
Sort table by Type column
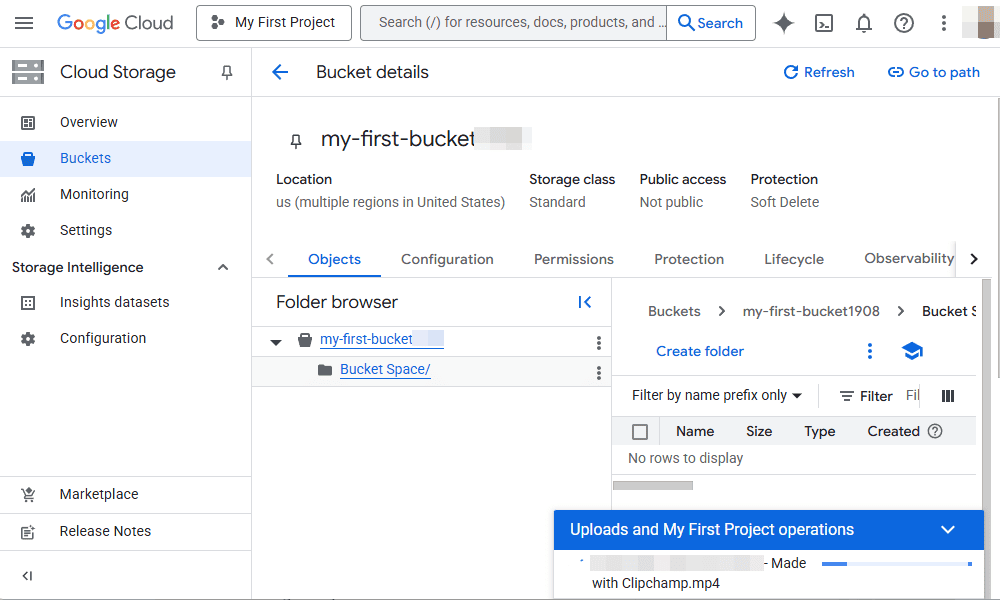pos(820,432)
